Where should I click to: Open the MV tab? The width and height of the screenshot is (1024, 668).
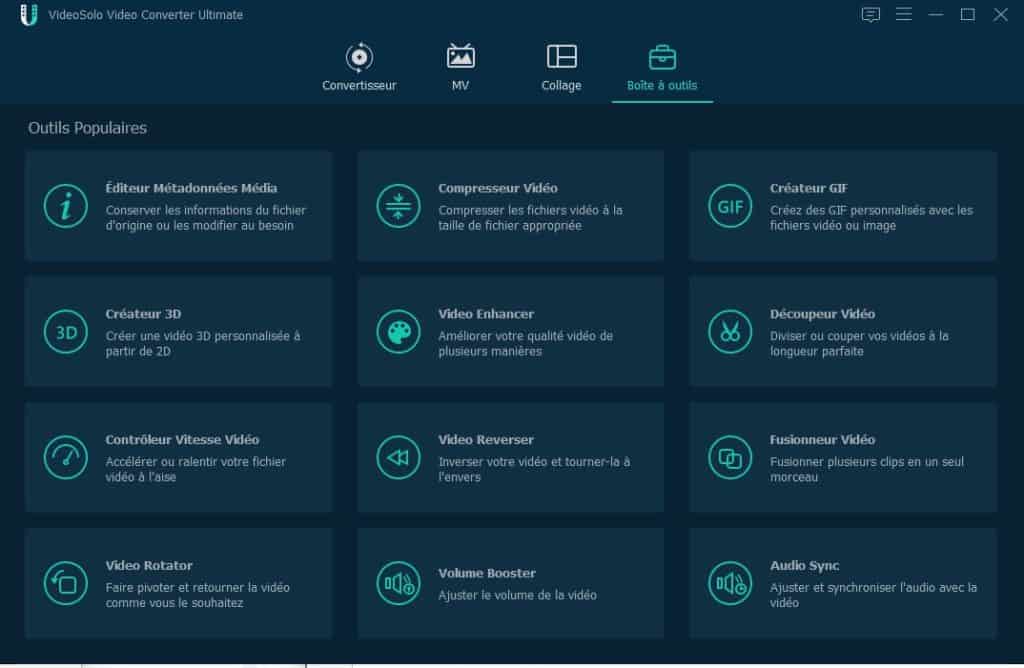[x=459, y=67]
